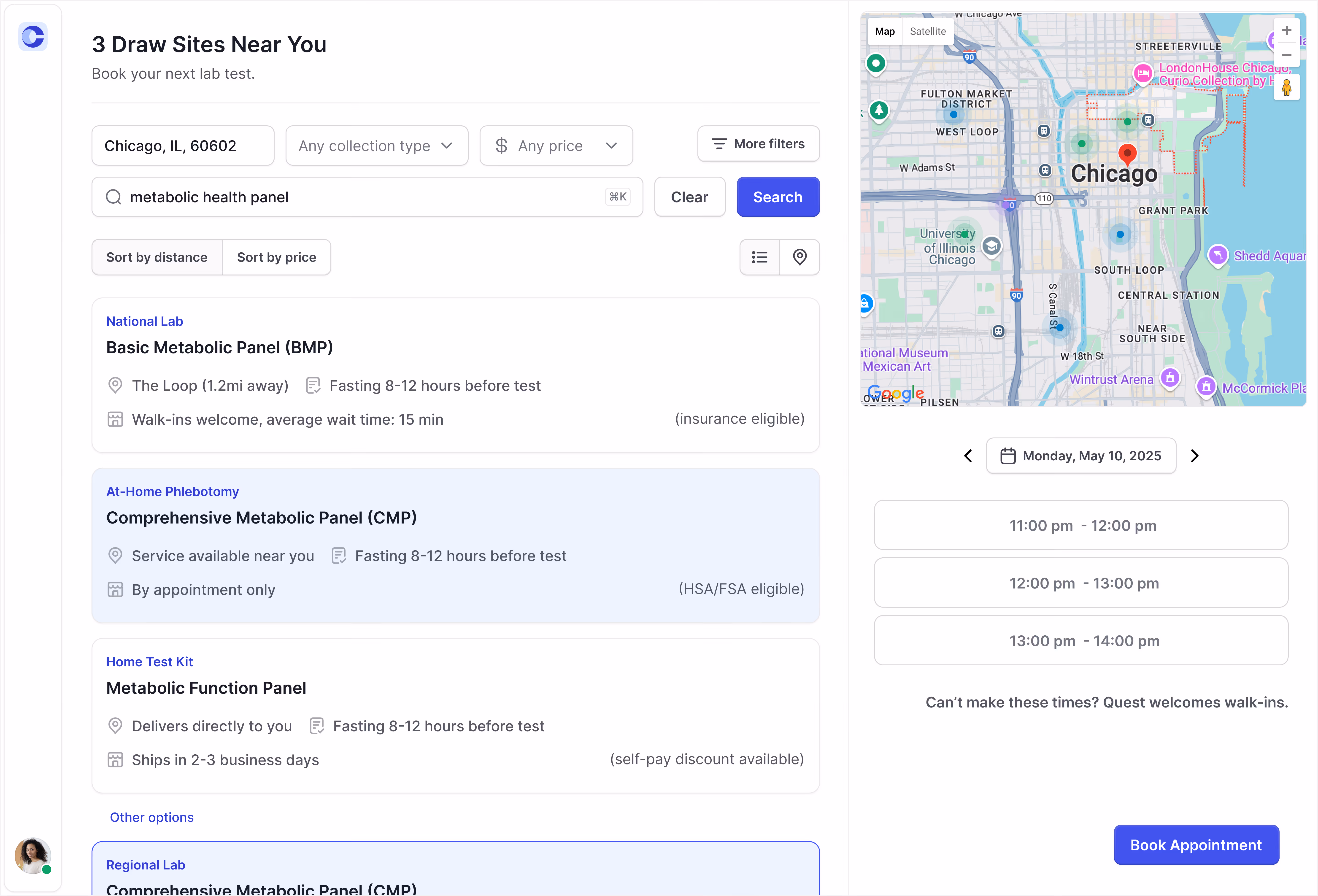Zoom out on the map
This screenshot has height=896, width=1318.
pos(1286,55)
